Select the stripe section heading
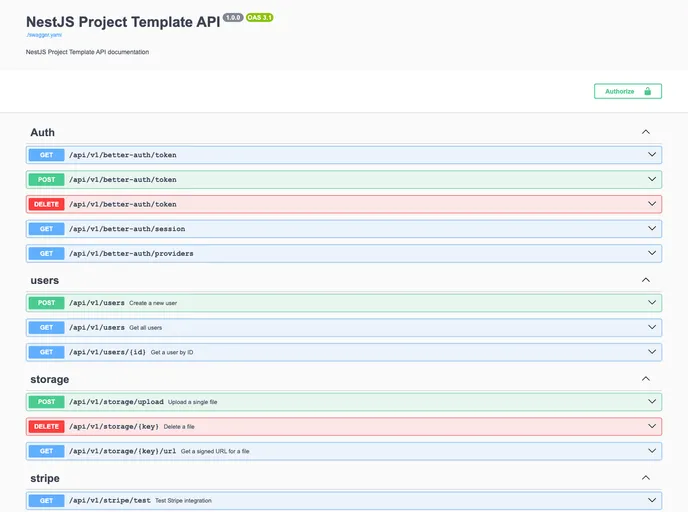 pos(45,478)
